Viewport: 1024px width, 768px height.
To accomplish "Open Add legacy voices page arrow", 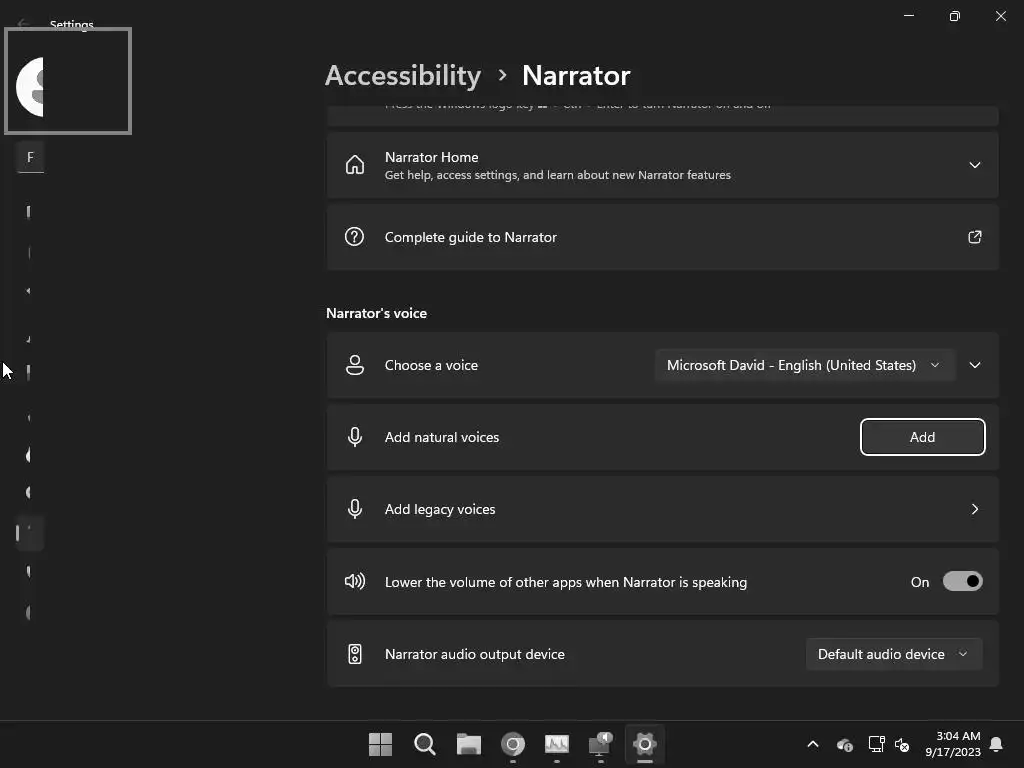I will click(974, 509).
